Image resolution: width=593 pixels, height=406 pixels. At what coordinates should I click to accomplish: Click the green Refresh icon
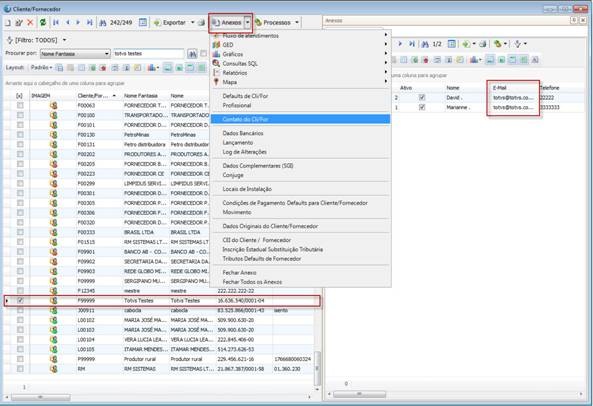click(43, 23)
